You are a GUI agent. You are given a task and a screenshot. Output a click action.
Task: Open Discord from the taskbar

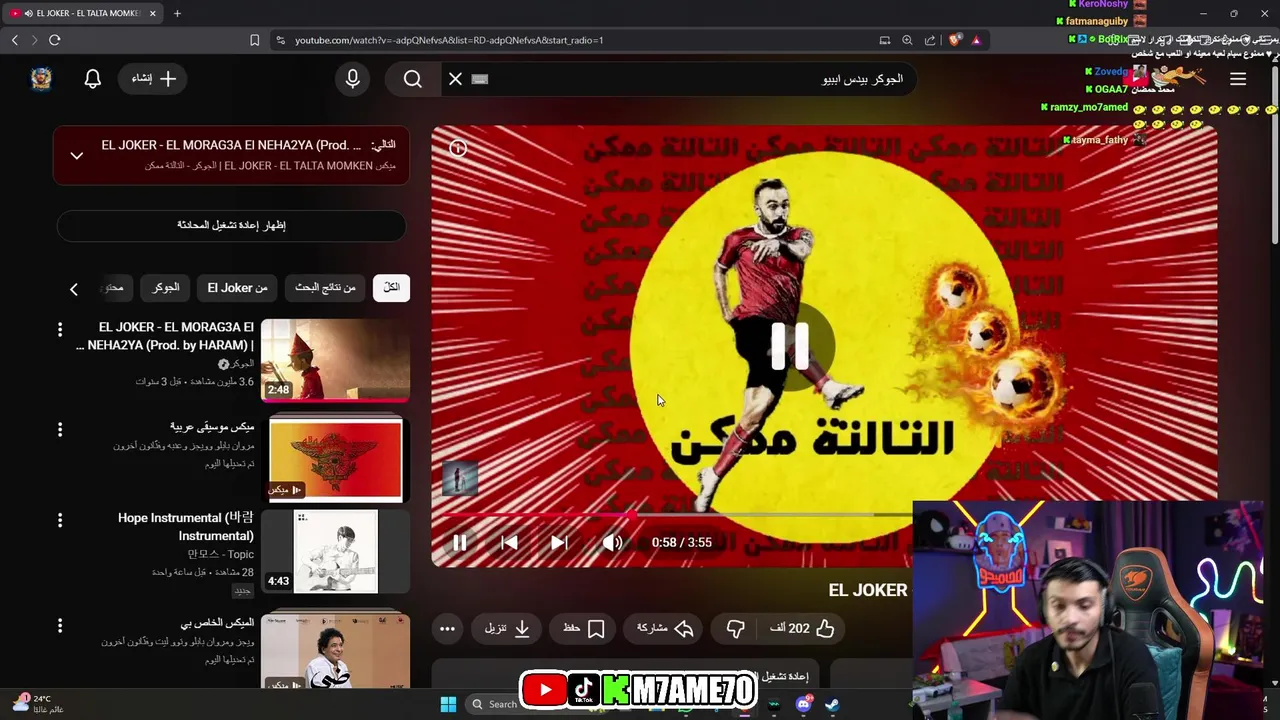point(803,704)
